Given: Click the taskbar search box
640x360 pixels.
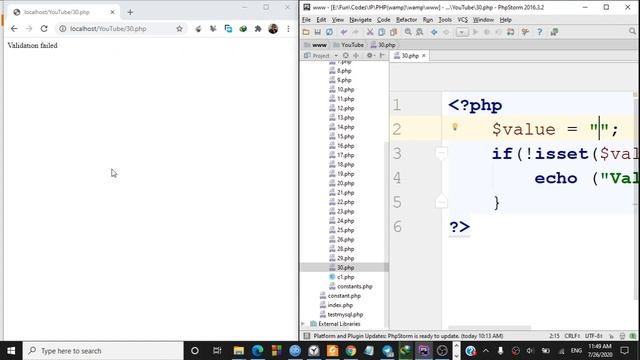Looking at the screenshot, I should [x=103, y=351].
